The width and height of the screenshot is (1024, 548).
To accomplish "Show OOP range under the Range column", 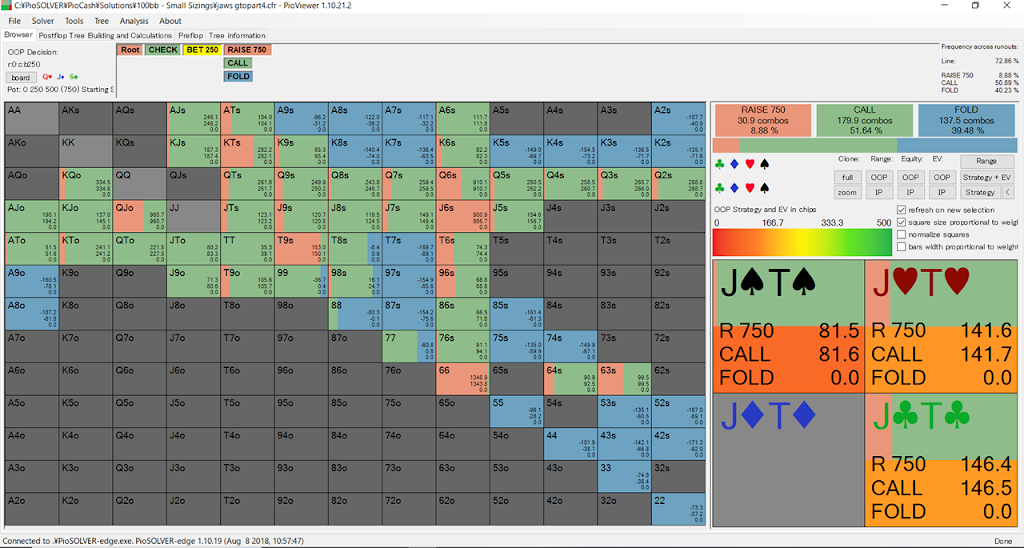I will pyautogui.click(x=879, y=177).
